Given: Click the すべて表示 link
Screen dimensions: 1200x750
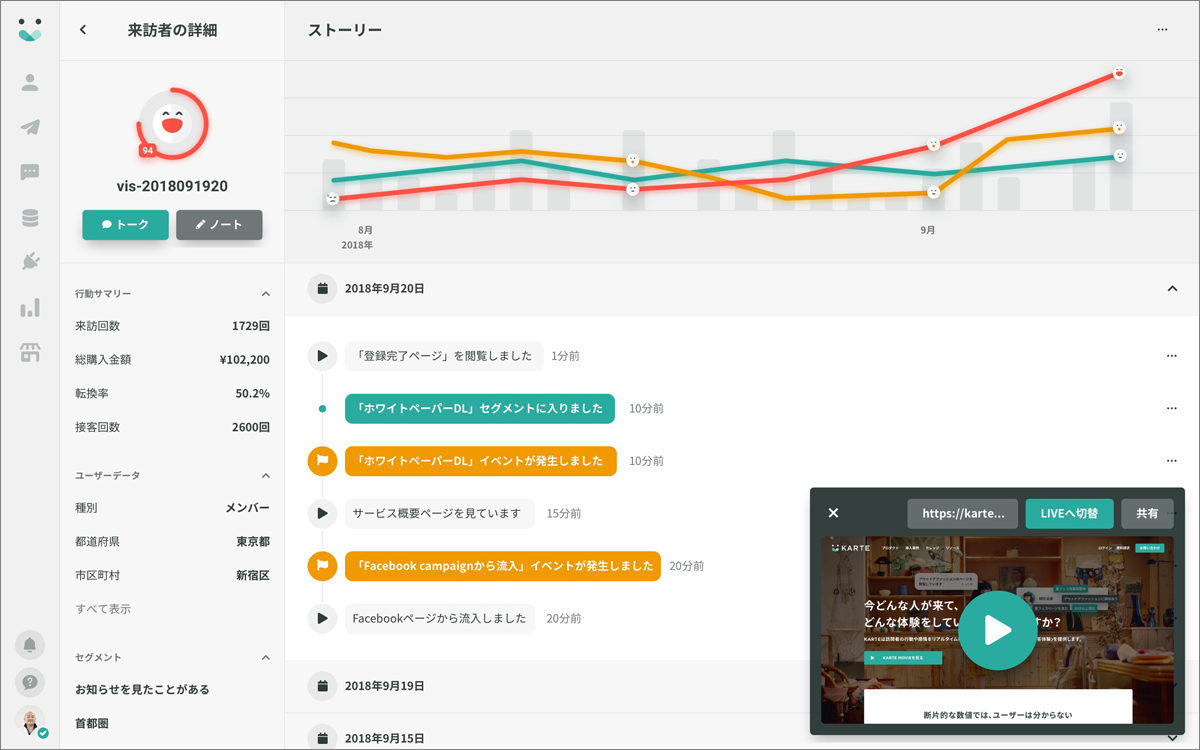Looking at the screenshot, I should [103, 609].
